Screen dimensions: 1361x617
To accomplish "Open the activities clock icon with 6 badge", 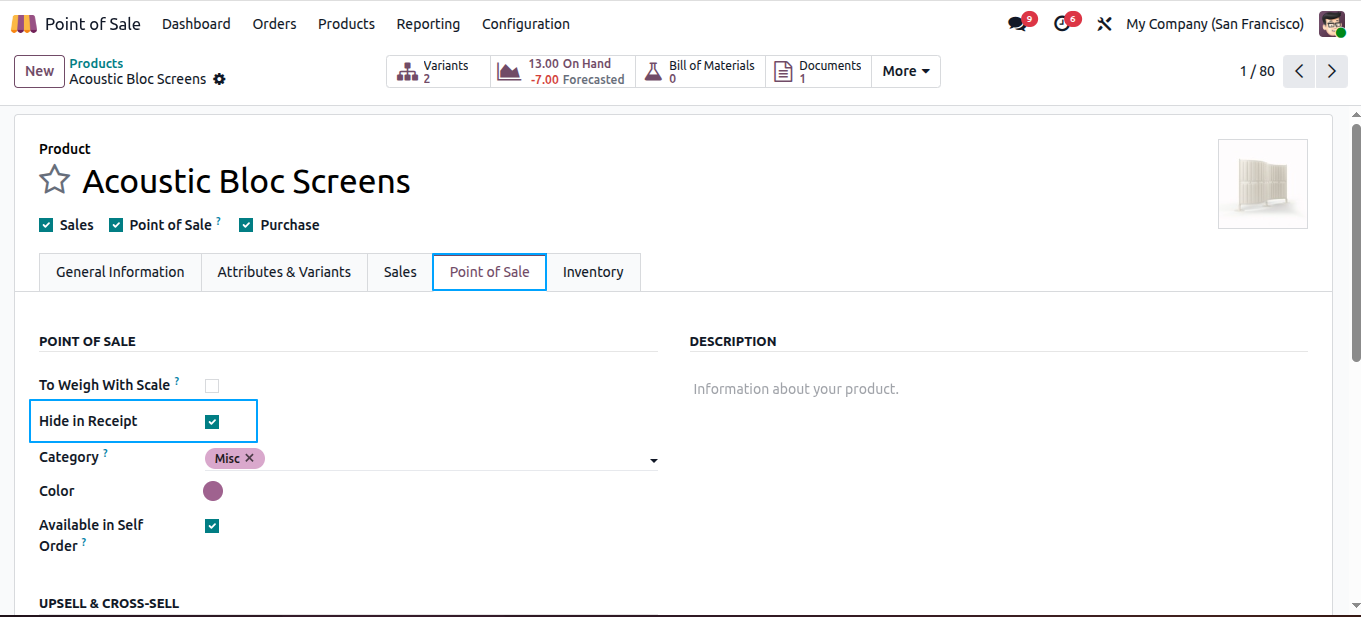I will tap(1062, 24).
